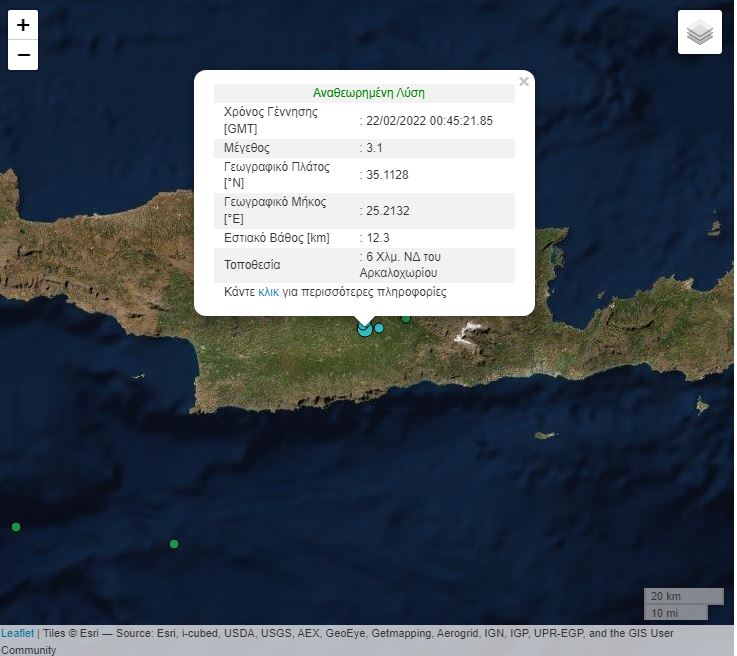The height and width of the screenshot is (656, 737).
Task: Open the 'κλικ' link for more information
Action: click(268, 292)
